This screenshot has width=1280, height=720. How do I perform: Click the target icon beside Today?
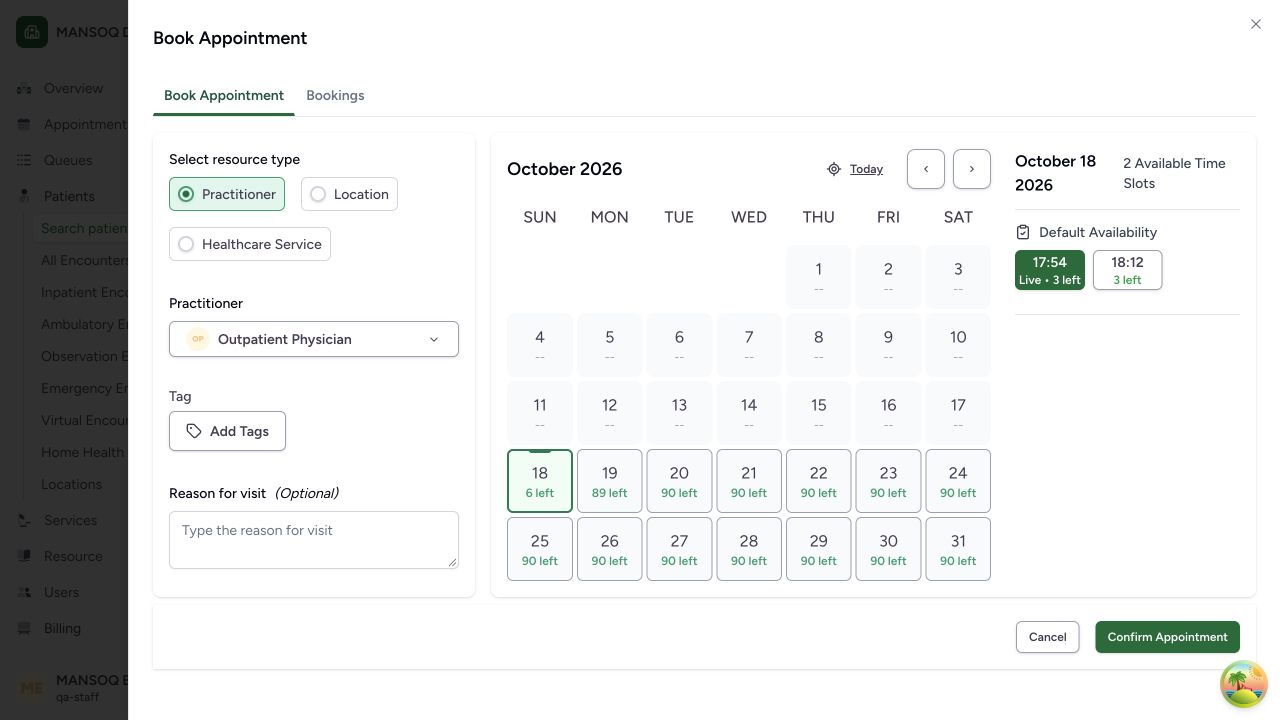pos(834,169)
